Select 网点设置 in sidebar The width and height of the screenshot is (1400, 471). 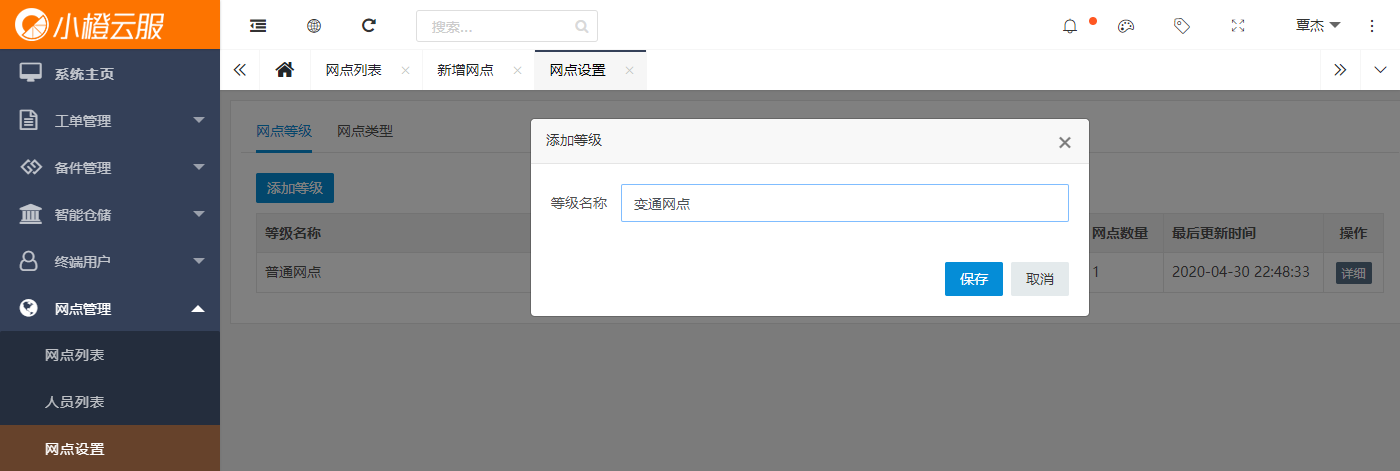click(x=110, y=449)
